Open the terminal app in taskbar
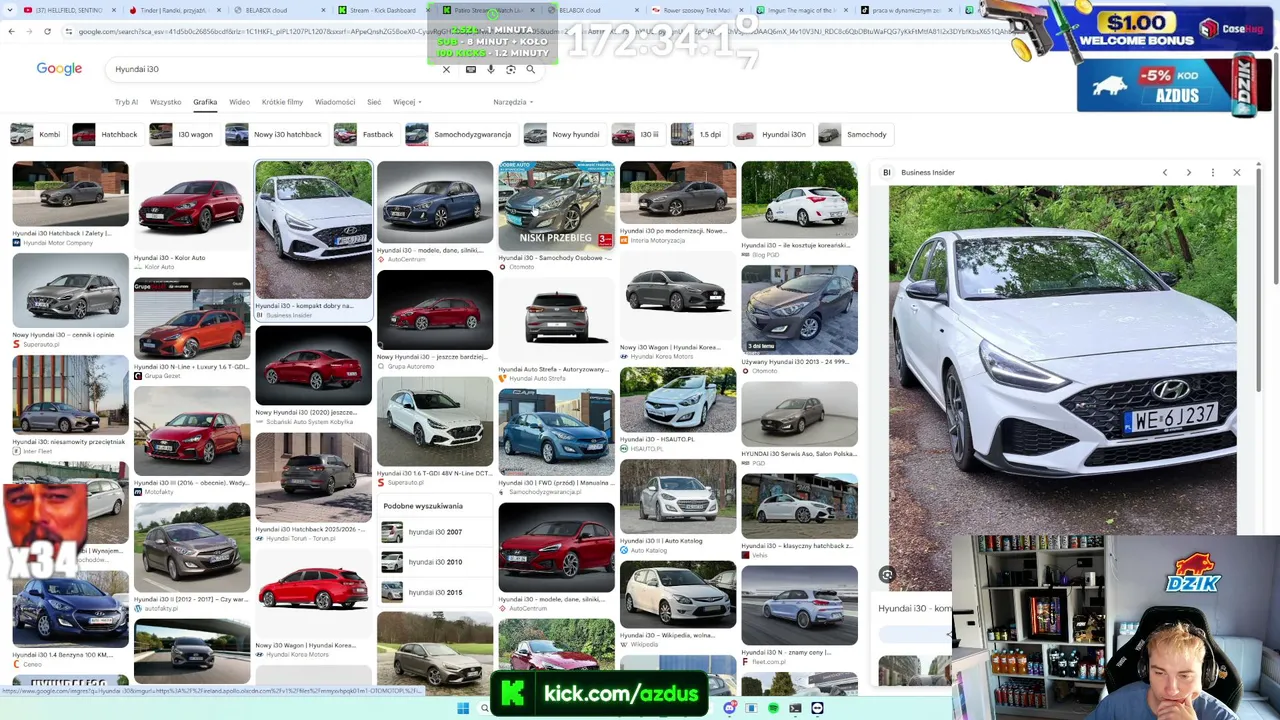The width and height of the screenshot is (1280, 720). 795,709
